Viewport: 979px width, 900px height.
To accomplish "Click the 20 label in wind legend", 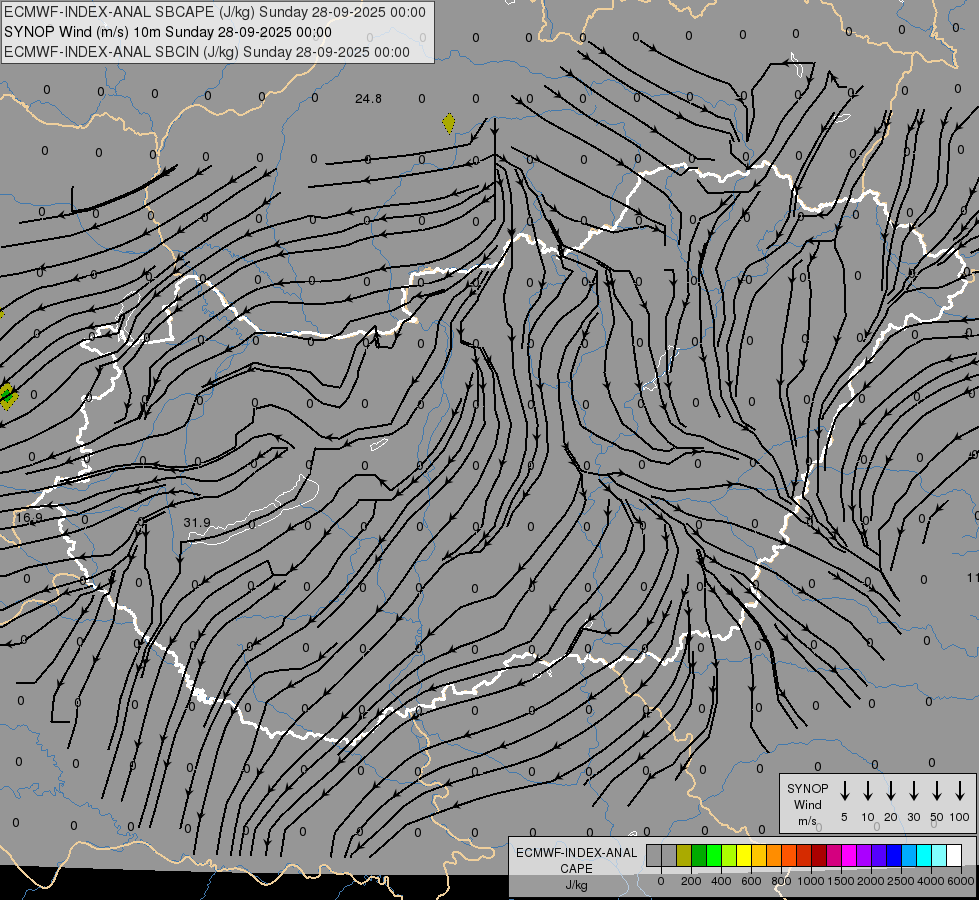I will click(891, 817).
